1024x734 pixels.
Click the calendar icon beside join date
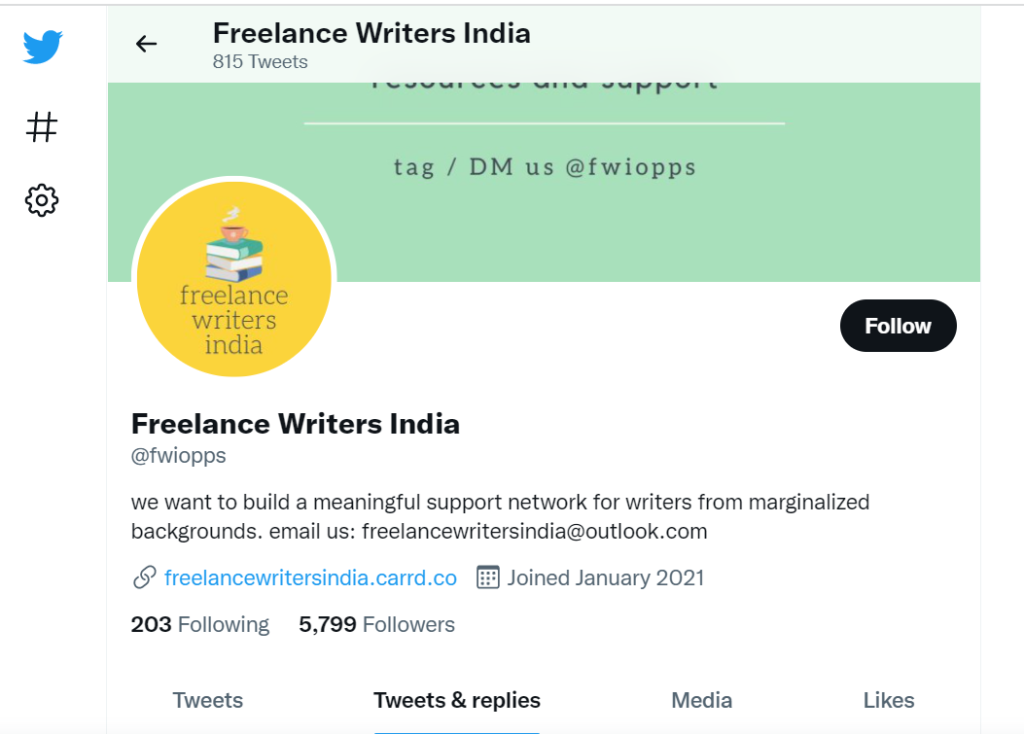pos(487,577)
